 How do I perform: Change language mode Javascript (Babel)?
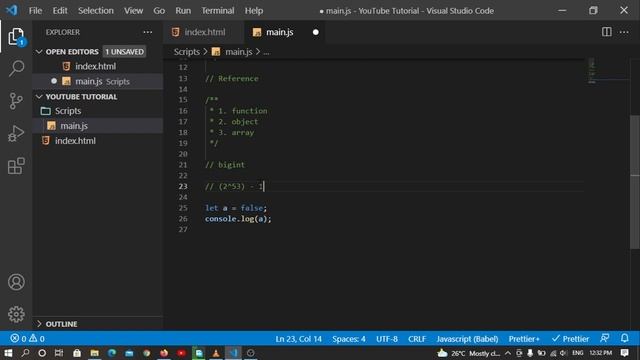(x=467, y=339)
